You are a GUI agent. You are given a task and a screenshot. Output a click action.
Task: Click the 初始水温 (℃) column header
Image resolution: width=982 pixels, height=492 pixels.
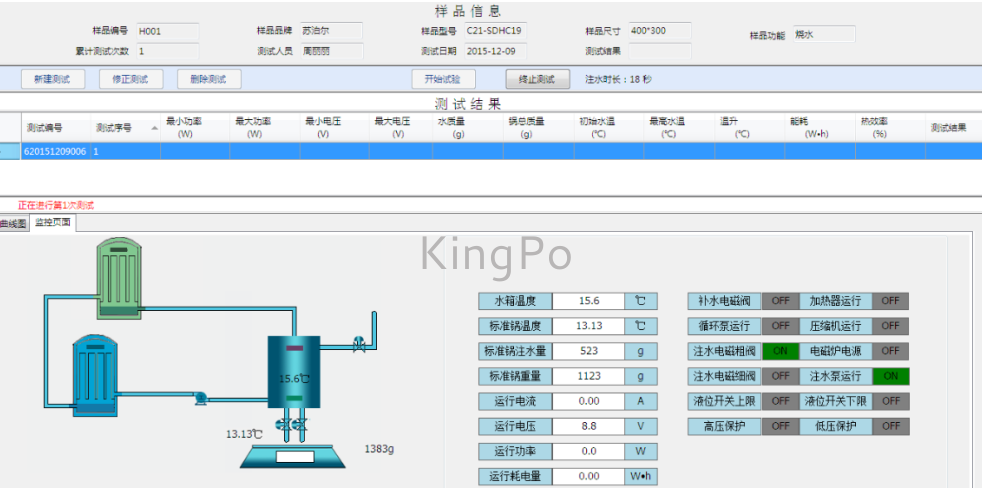tap(608, 128)
